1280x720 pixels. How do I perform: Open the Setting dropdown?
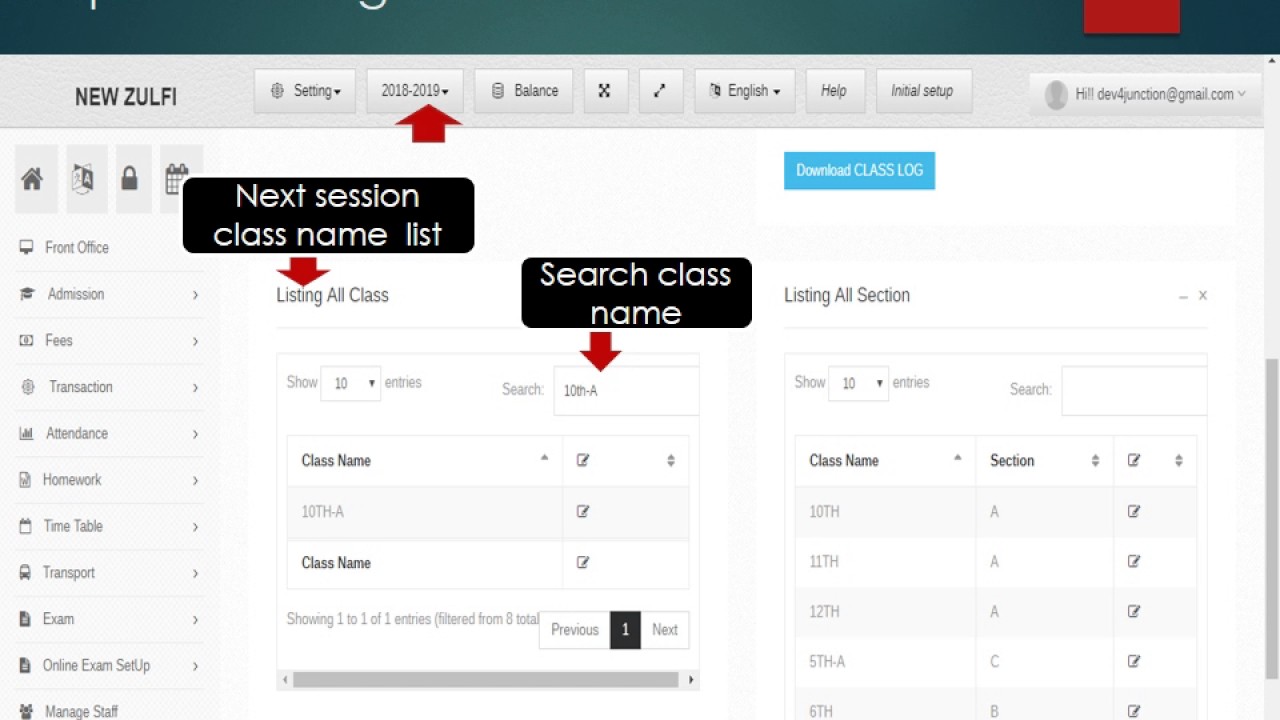pos(305,91)
